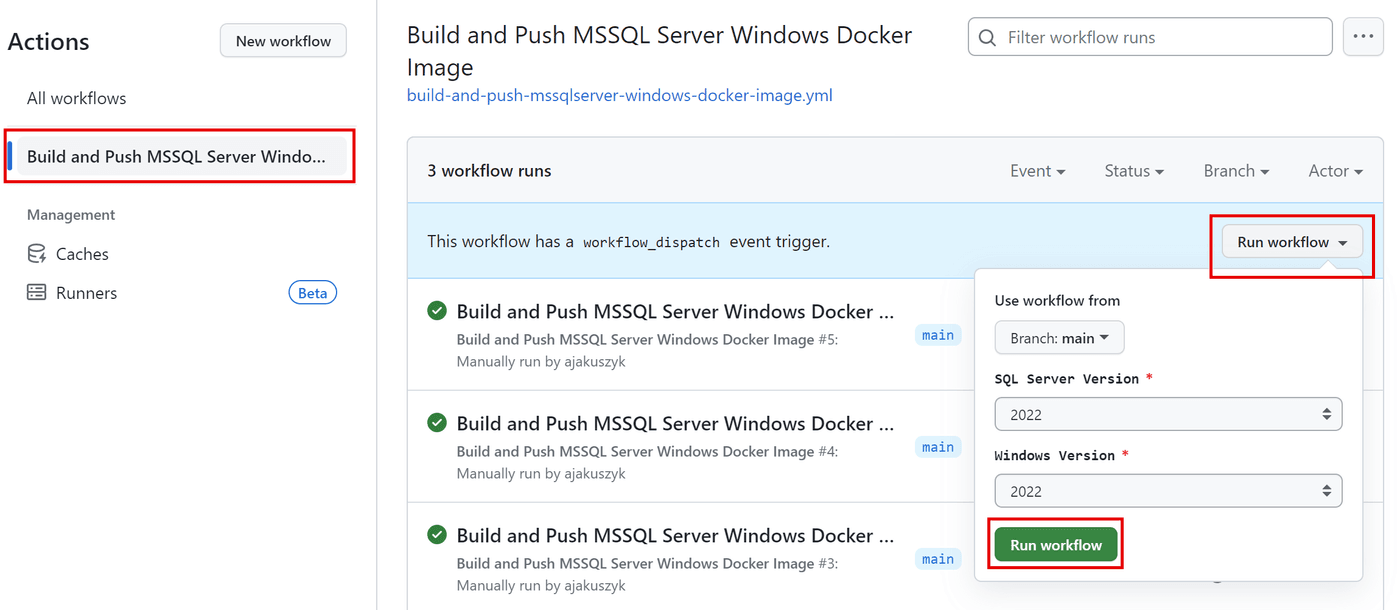Click the success checkmark beside run #4

click(436, 422)
